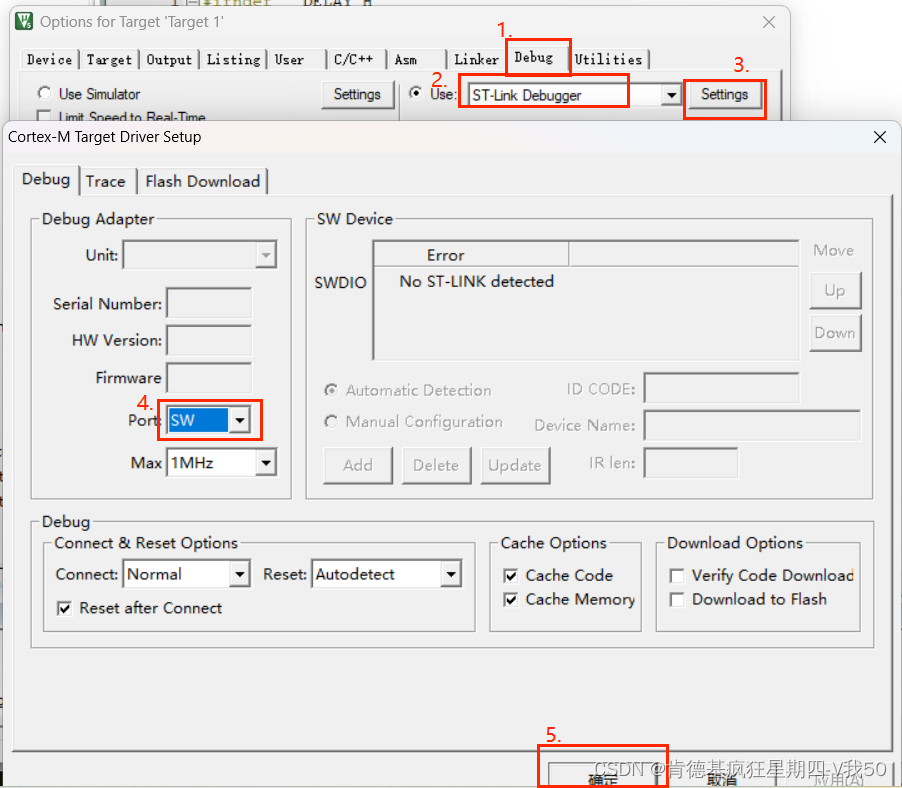Click Settings button next to Use Simulator

(x=357, y=94)
